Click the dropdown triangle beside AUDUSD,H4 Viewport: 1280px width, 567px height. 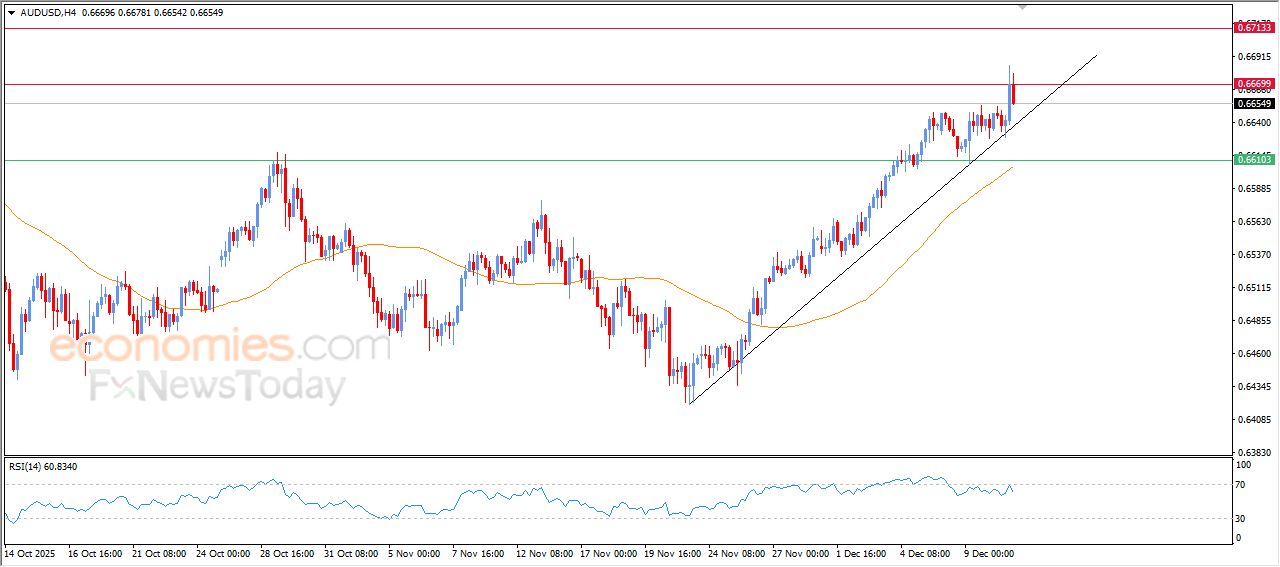point(12,13)
